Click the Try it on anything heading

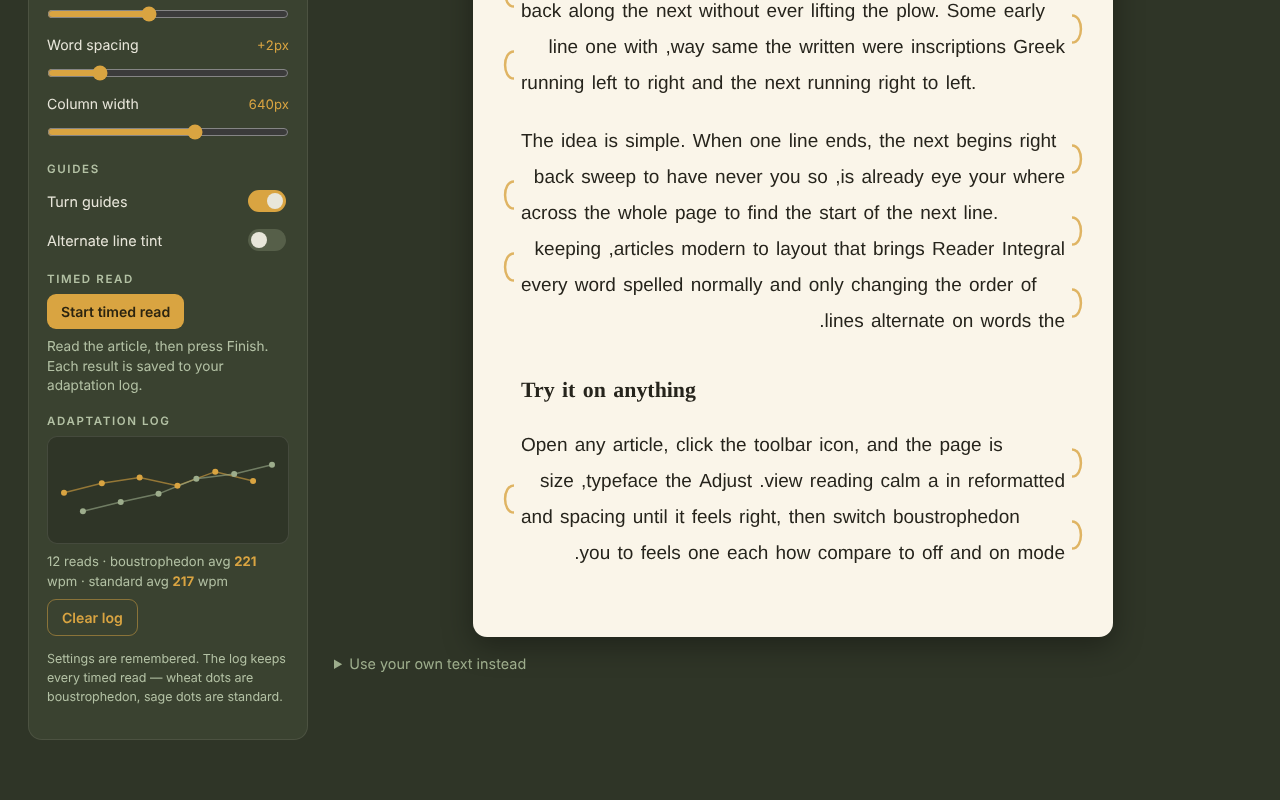tap(608, 390)
